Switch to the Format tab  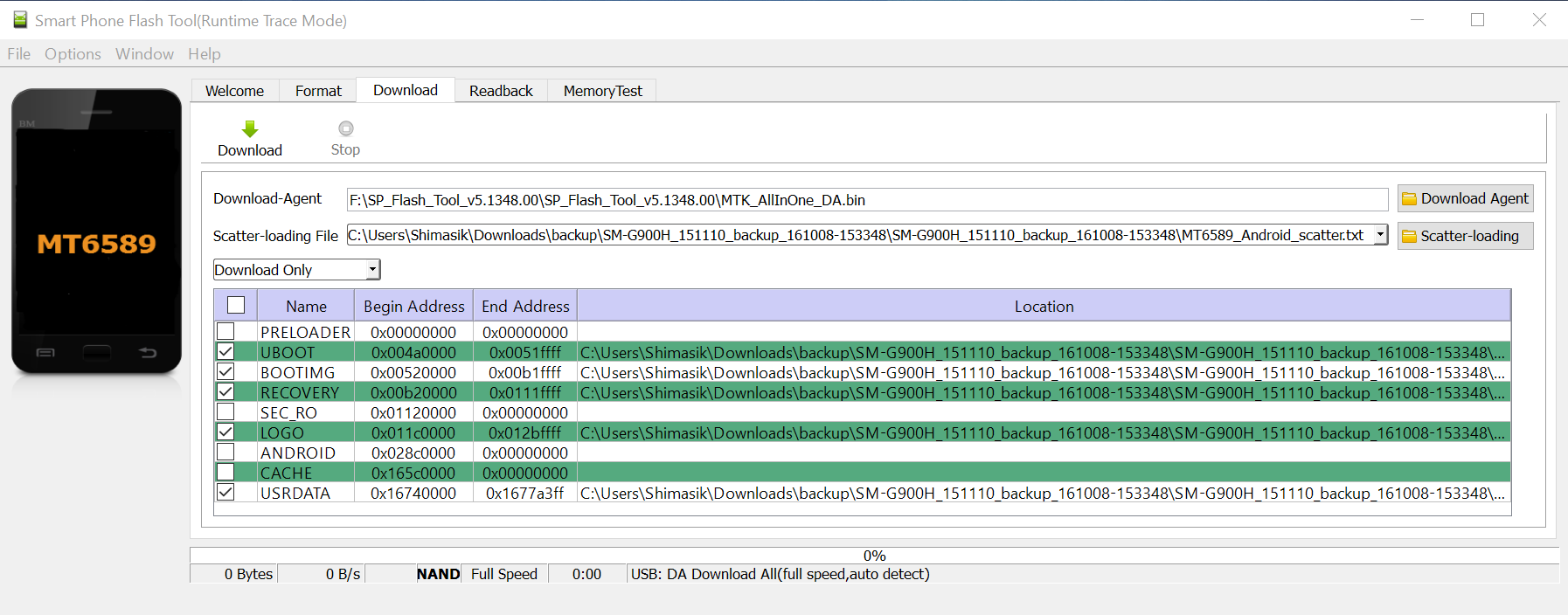318,91
